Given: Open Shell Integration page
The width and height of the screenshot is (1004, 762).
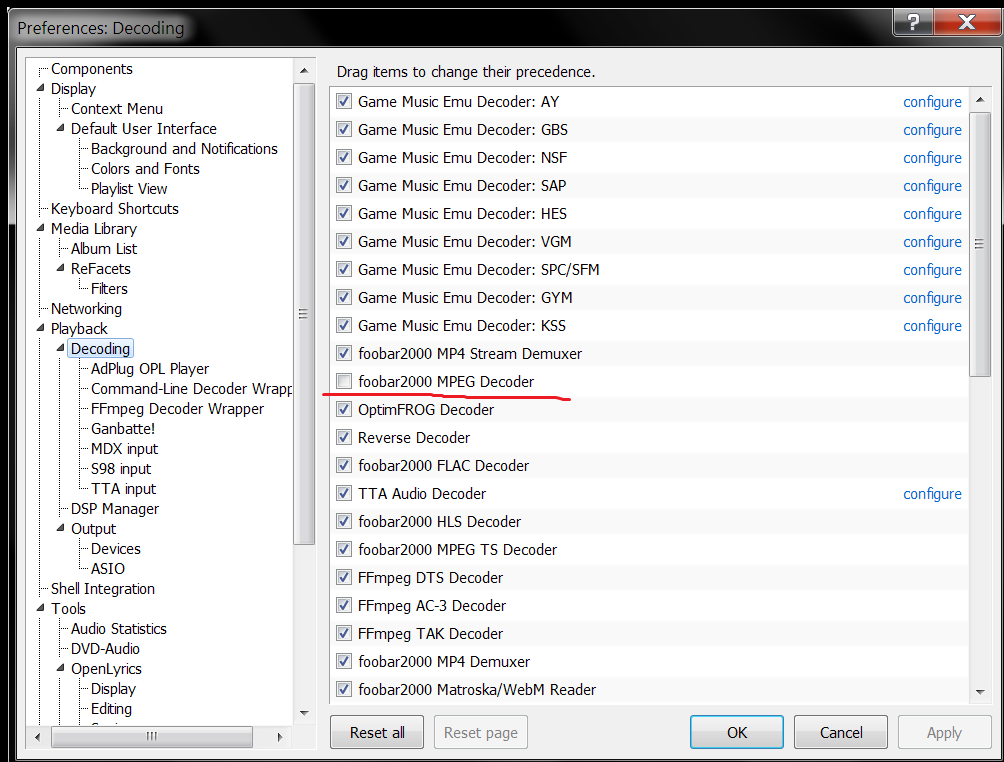Looking at the screenshot, I should [x=102, y=588].
